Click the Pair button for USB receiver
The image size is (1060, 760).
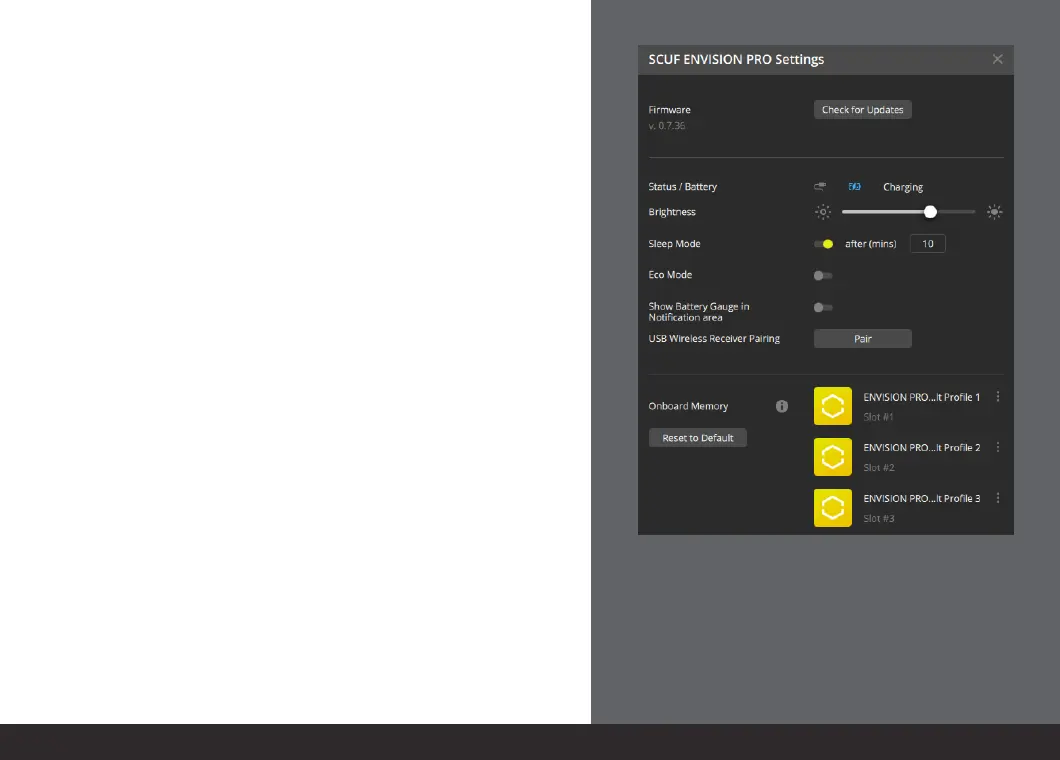862,339
